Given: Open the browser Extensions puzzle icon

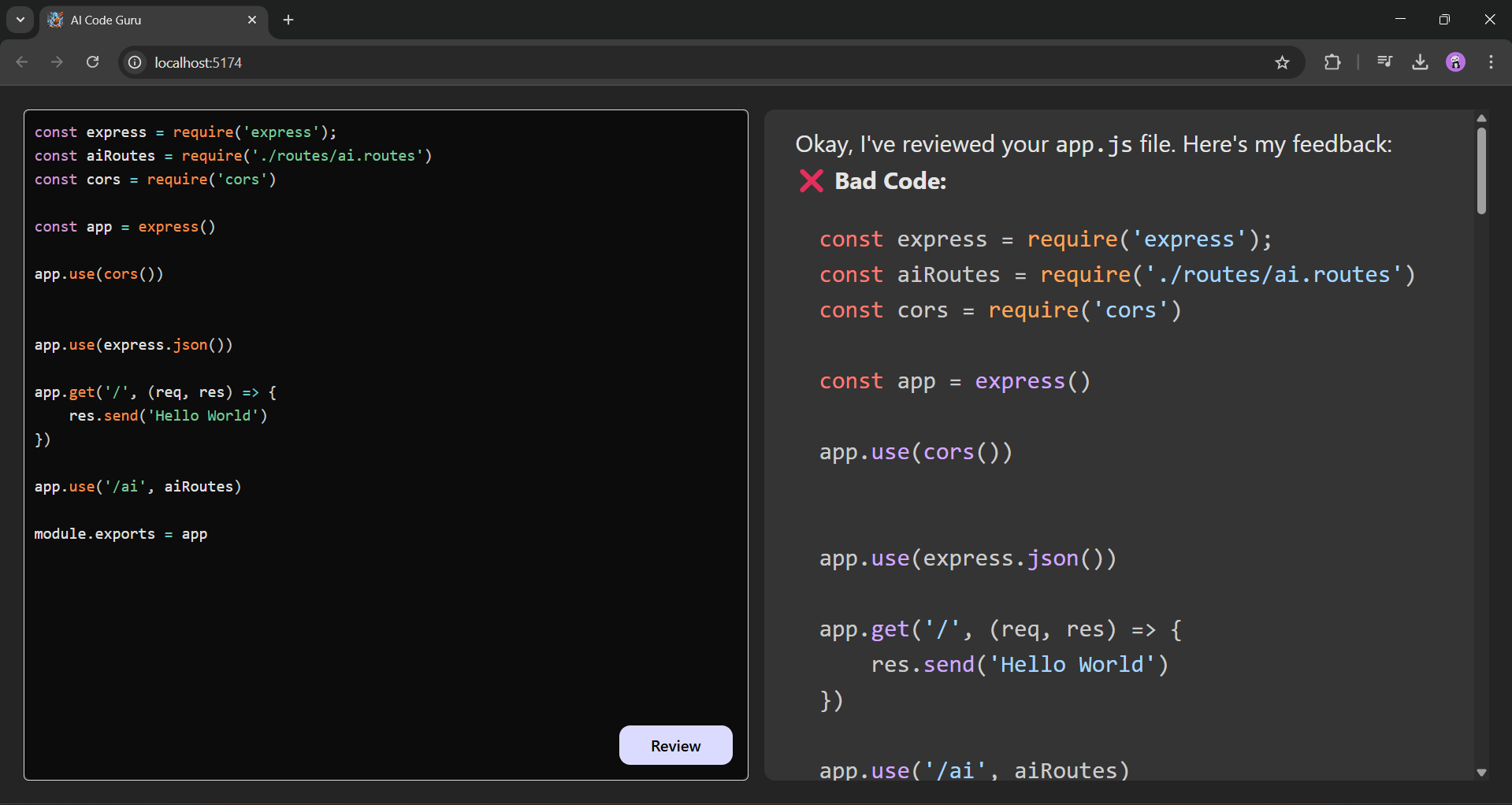Looking at the screenshot, I should coord(1333,62).
